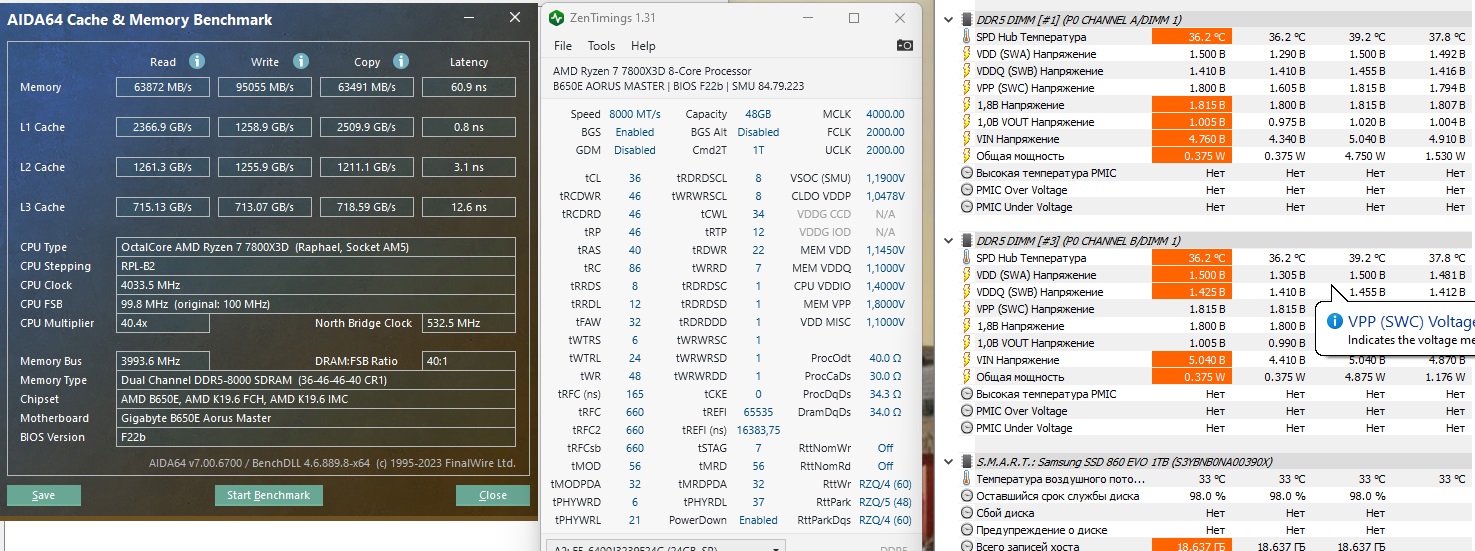1475x551 pixels.
Task: Open the Help menu in ZenTimings
Action: (x=643, y=46)
